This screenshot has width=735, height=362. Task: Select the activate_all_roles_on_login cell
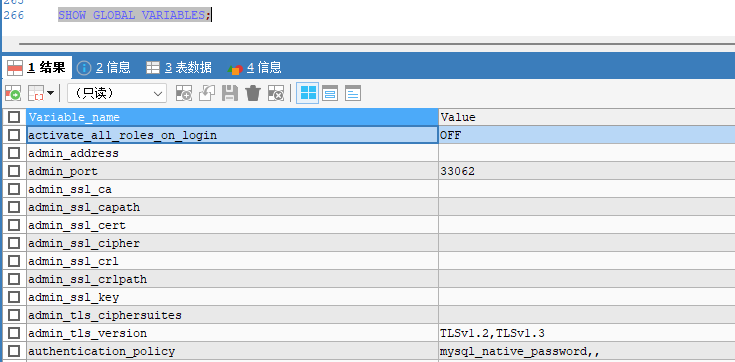coord(232,135)
